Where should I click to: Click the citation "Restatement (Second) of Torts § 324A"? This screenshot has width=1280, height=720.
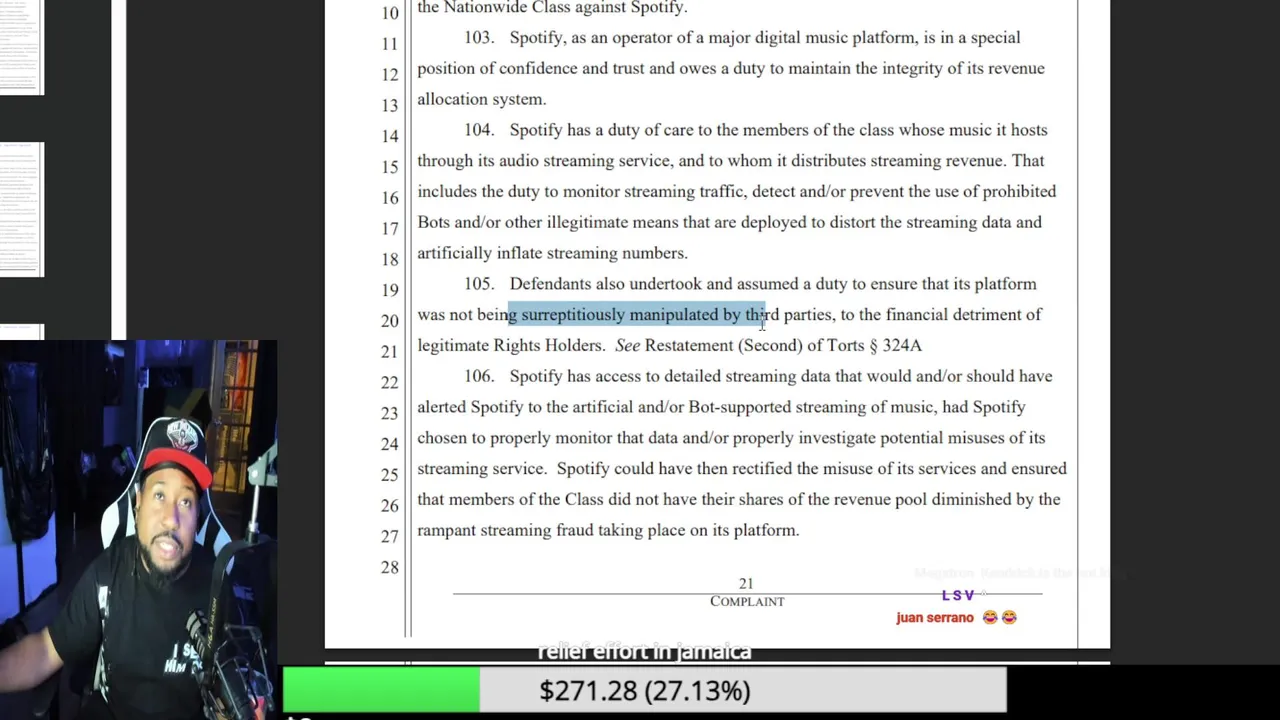[783, 346]
